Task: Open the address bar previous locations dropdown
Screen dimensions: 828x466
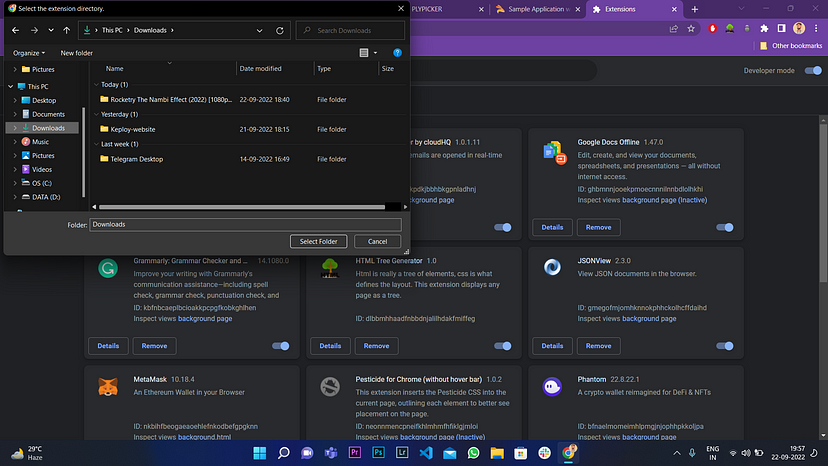Action: tap(259, 31)
